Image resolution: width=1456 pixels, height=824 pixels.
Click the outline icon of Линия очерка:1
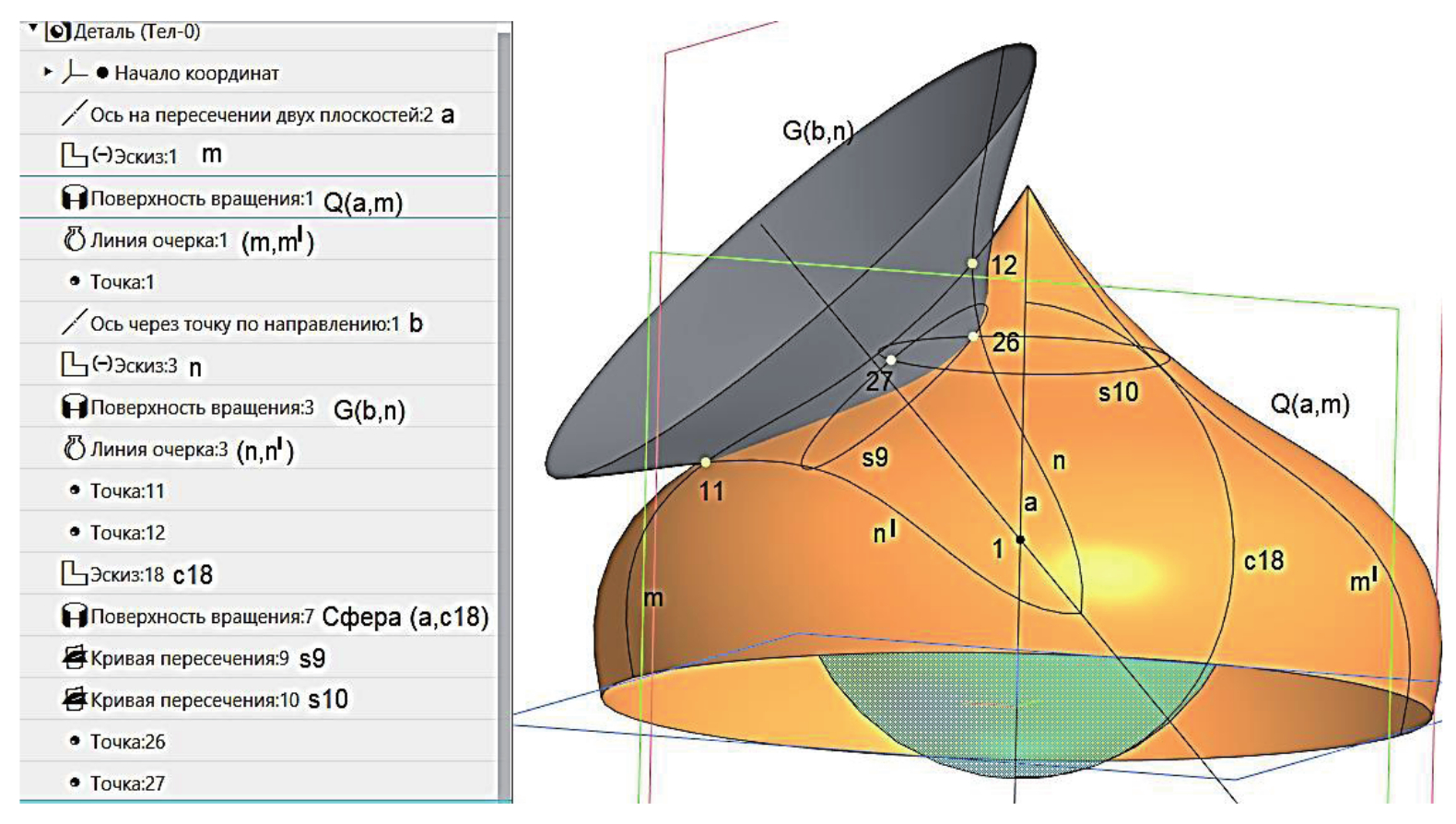(74, 241)
